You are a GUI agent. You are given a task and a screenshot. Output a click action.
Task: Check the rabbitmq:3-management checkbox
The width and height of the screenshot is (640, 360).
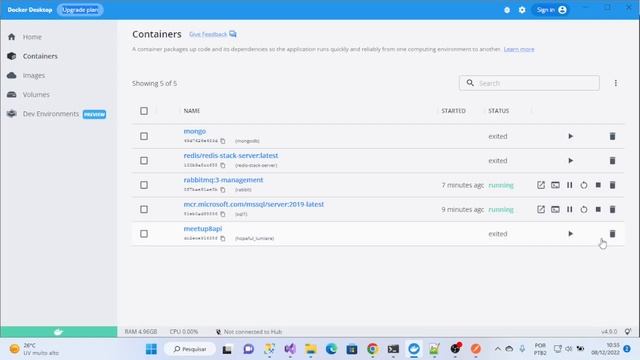click(x=144, y=185)
